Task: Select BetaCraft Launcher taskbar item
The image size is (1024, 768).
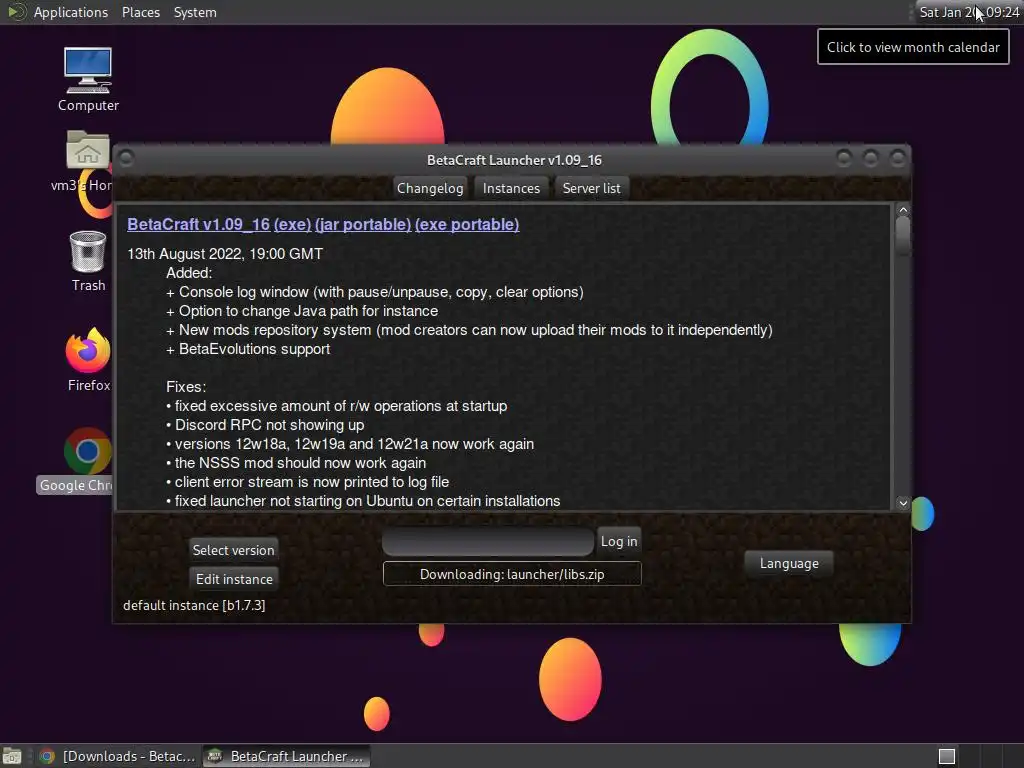Action: (x=286, y=756)
